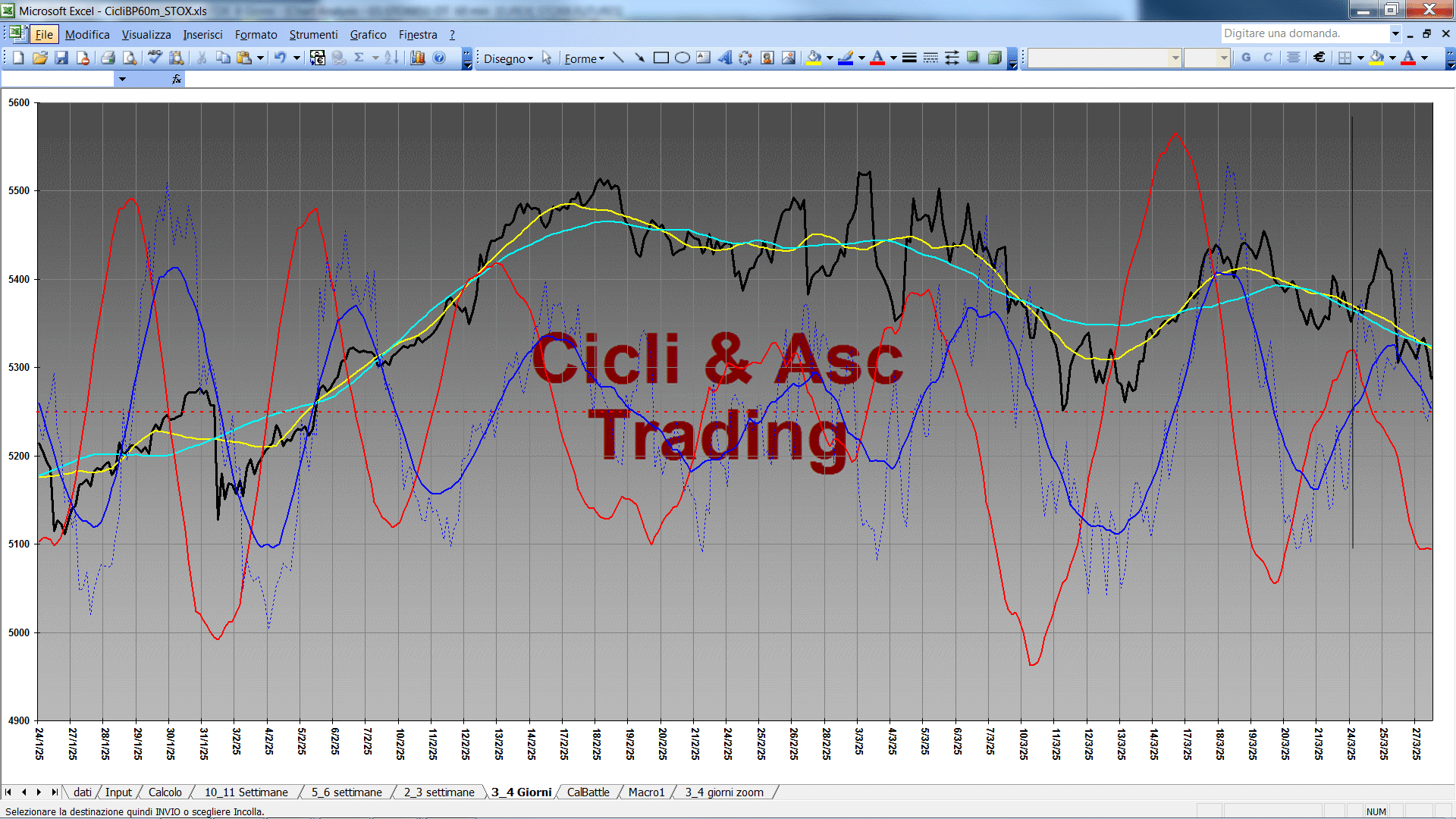Click the Permission restricted document icon

pyautogui.click(x=83, y=58)
